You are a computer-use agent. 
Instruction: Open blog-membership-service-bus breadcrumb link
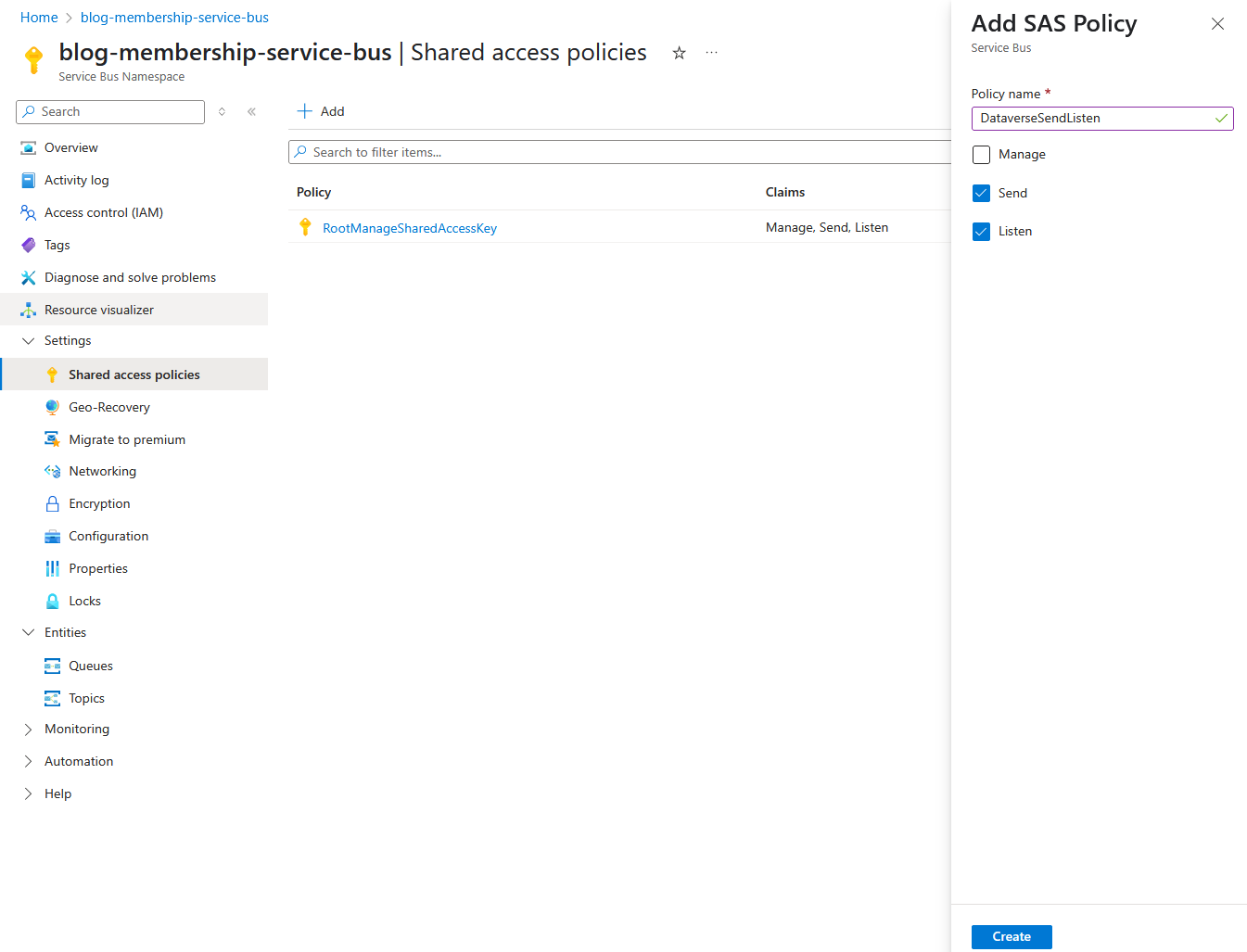coord(174,18)
